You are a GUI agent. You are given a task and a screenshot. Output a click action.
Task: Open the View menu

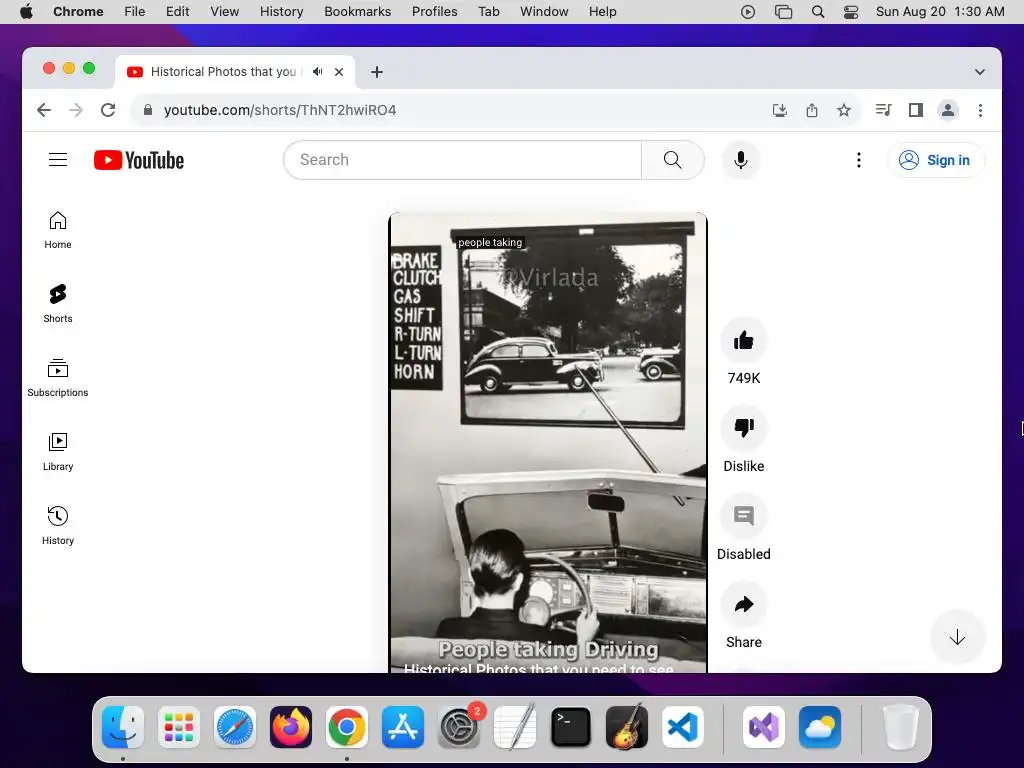coord(225,12)
